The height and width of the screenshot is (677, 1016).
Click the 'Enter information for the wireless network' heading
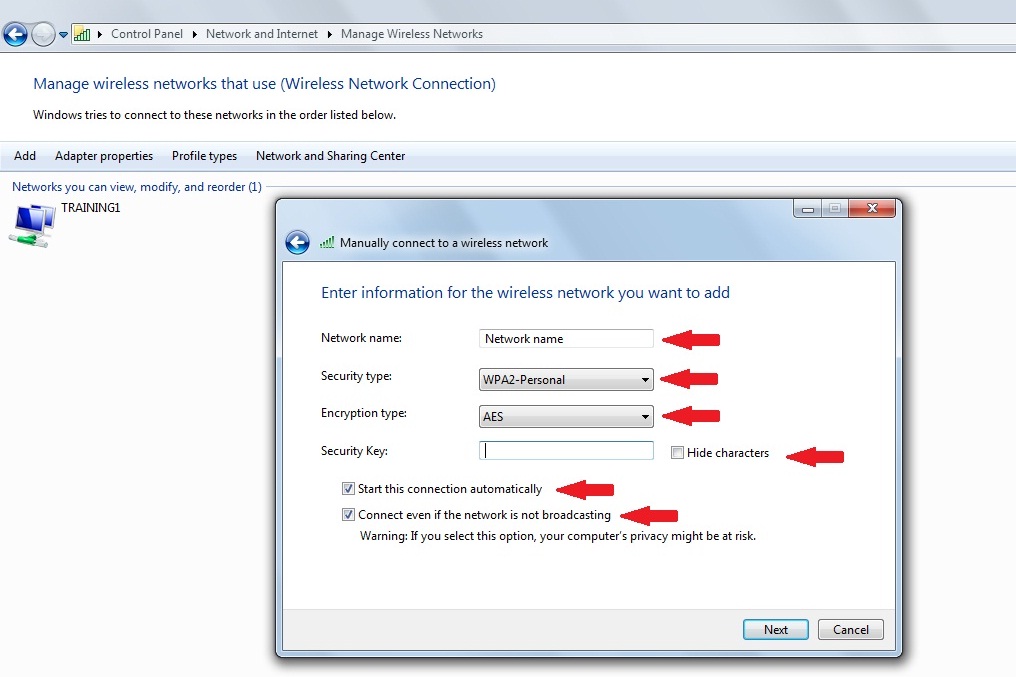click(x=525, y=293)
